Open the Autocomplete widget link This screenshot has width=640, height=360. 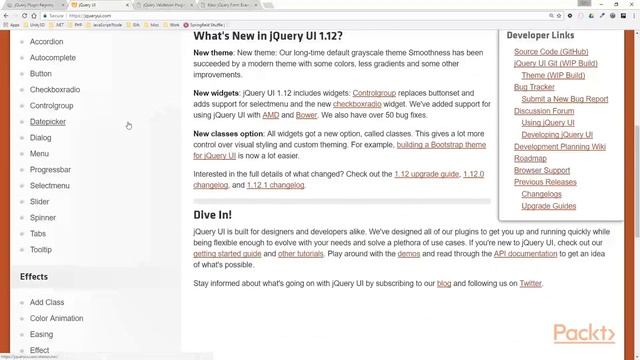pos(53,58)
